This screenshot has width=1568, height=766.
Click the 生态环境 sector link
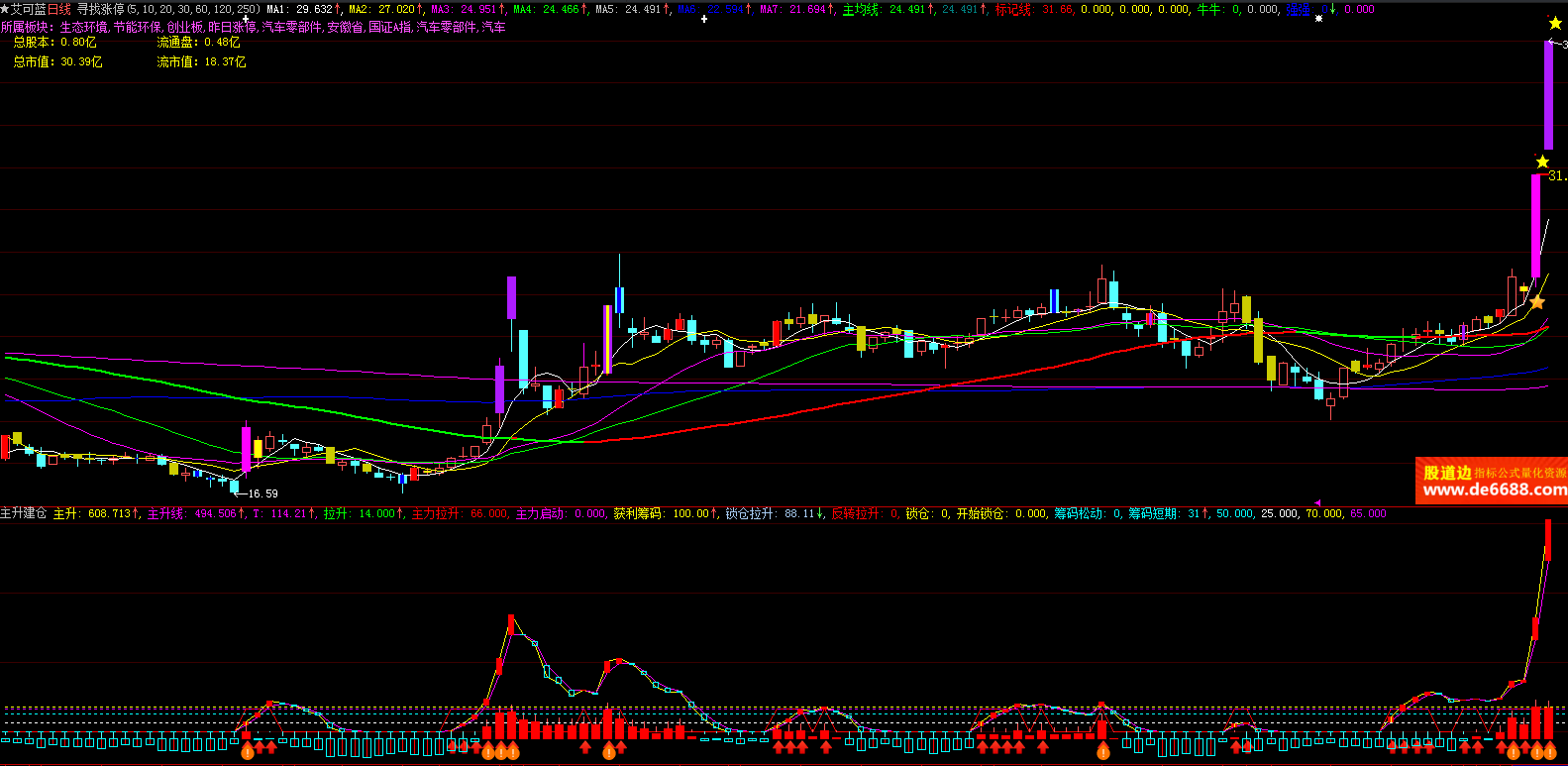pos(84,27)
